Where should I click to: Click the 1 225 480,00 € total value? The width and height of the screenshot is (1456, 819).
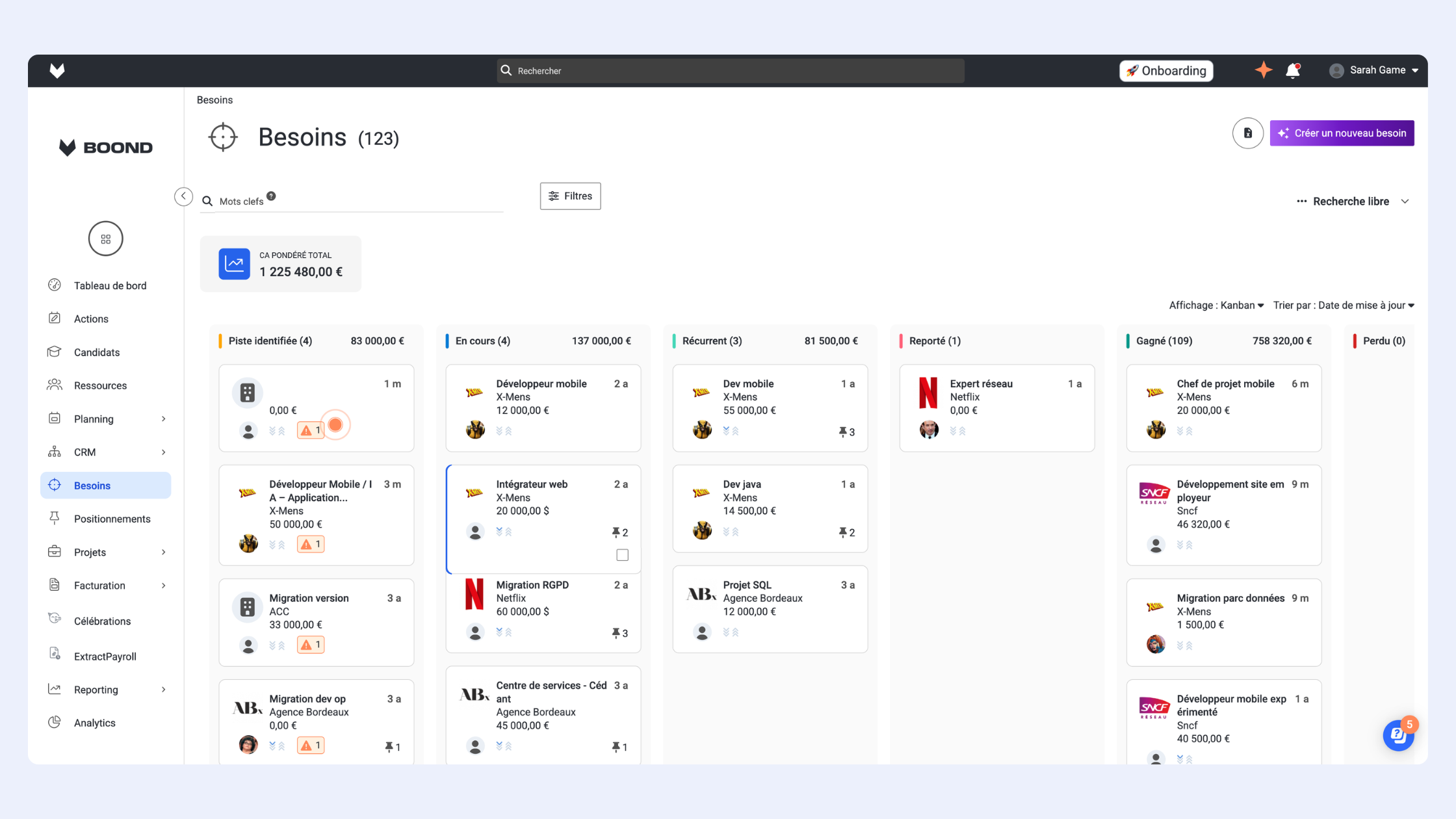(301, 272)
